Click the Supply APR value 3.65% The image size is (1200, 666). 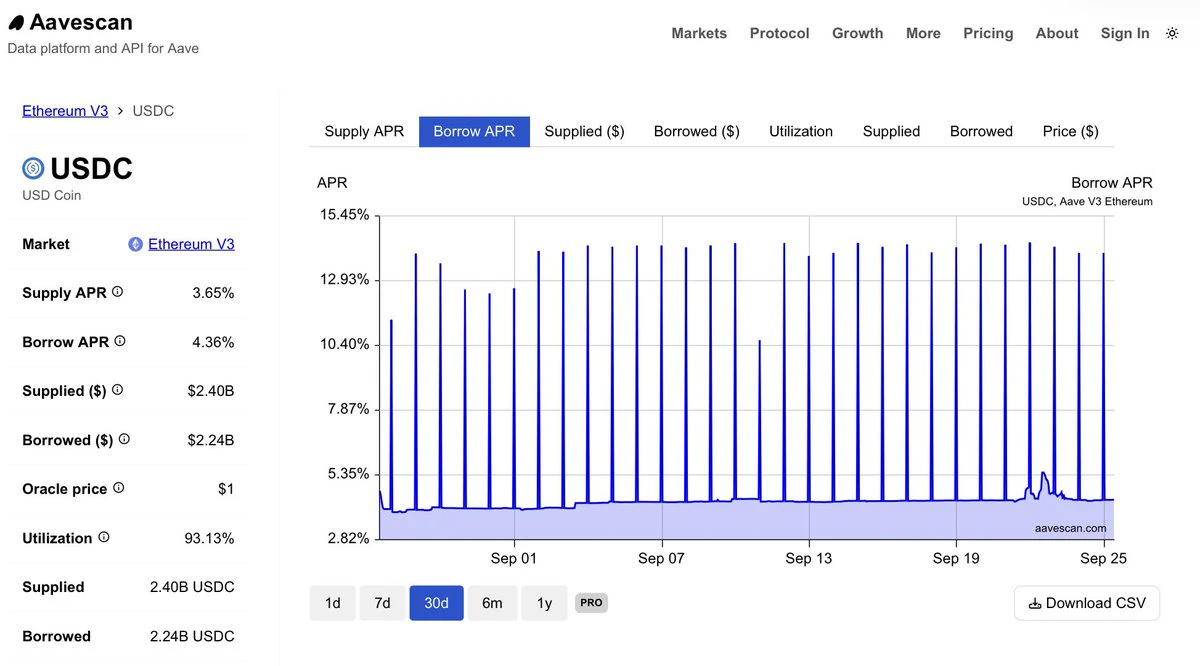(213, 293)
